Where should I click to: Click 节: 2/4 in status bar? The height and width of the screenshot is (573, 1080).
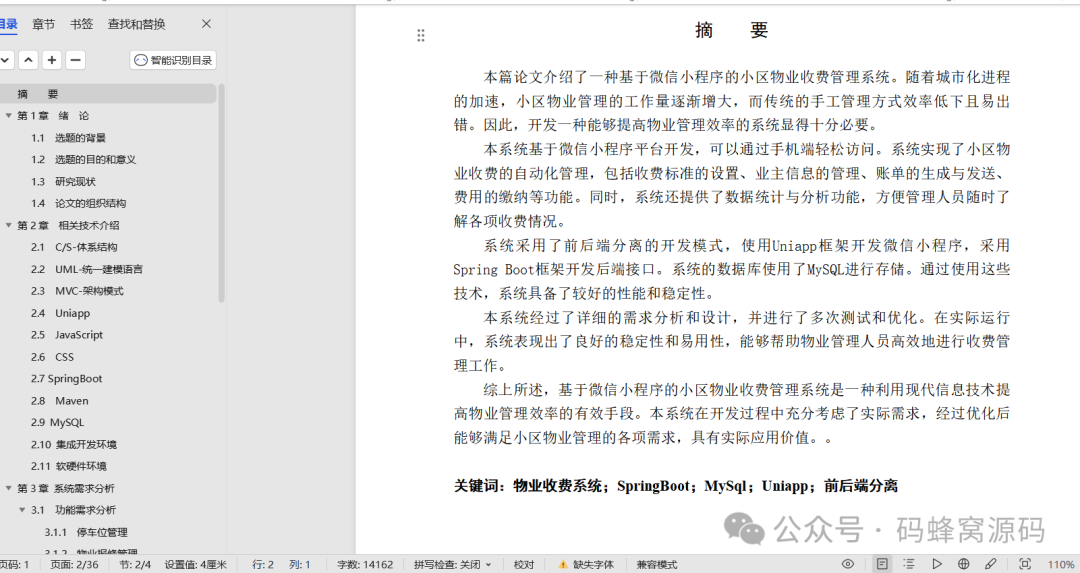(135, 565)
